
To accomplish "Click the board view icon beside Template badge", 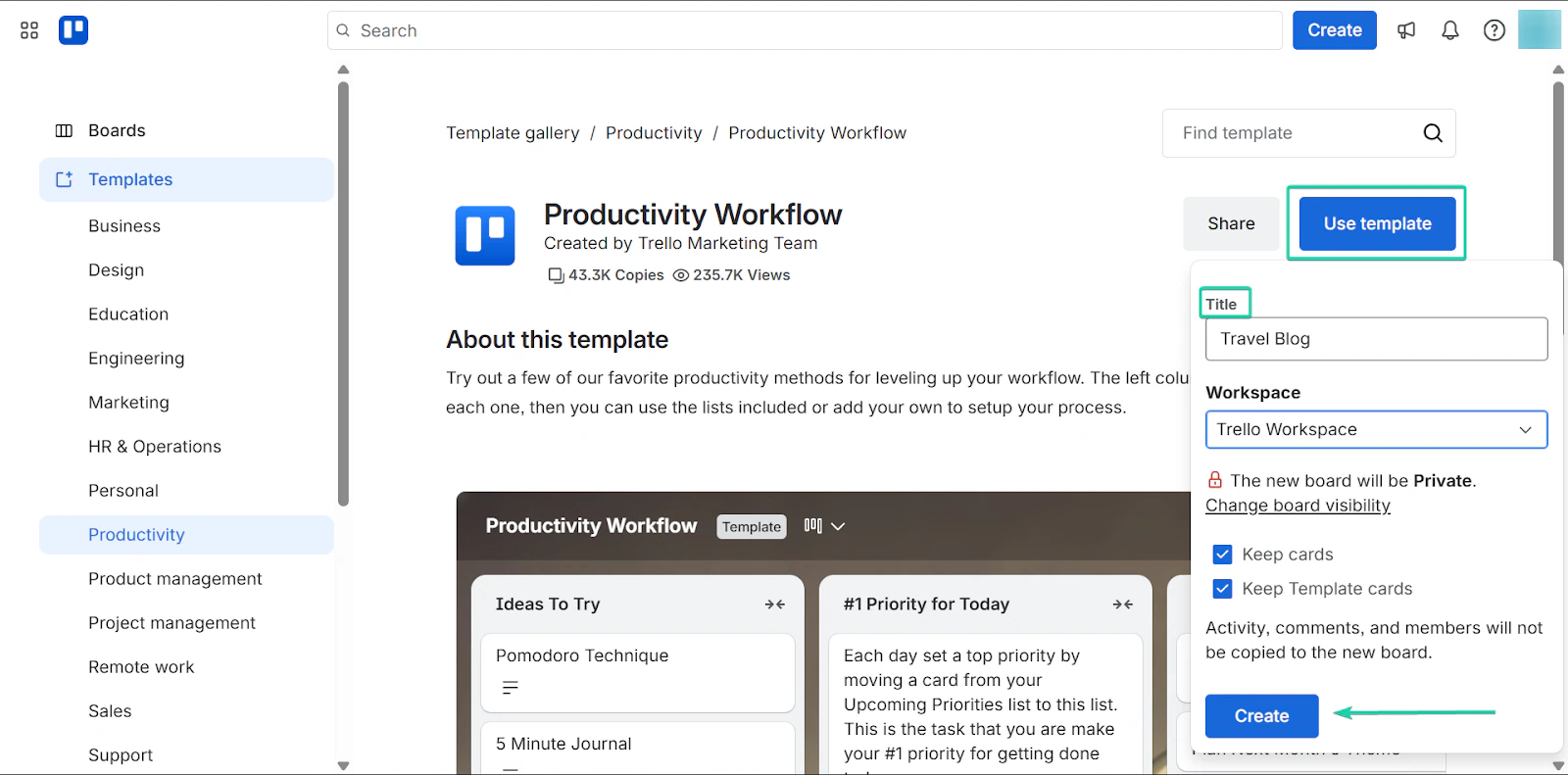I will click(812, 526).
